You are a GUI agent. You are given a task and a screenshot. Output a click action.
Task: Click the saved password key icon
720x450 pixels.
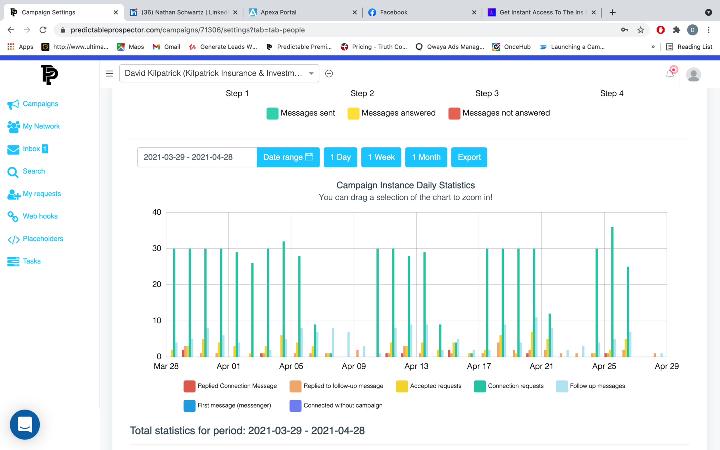[x=624, y=30]
